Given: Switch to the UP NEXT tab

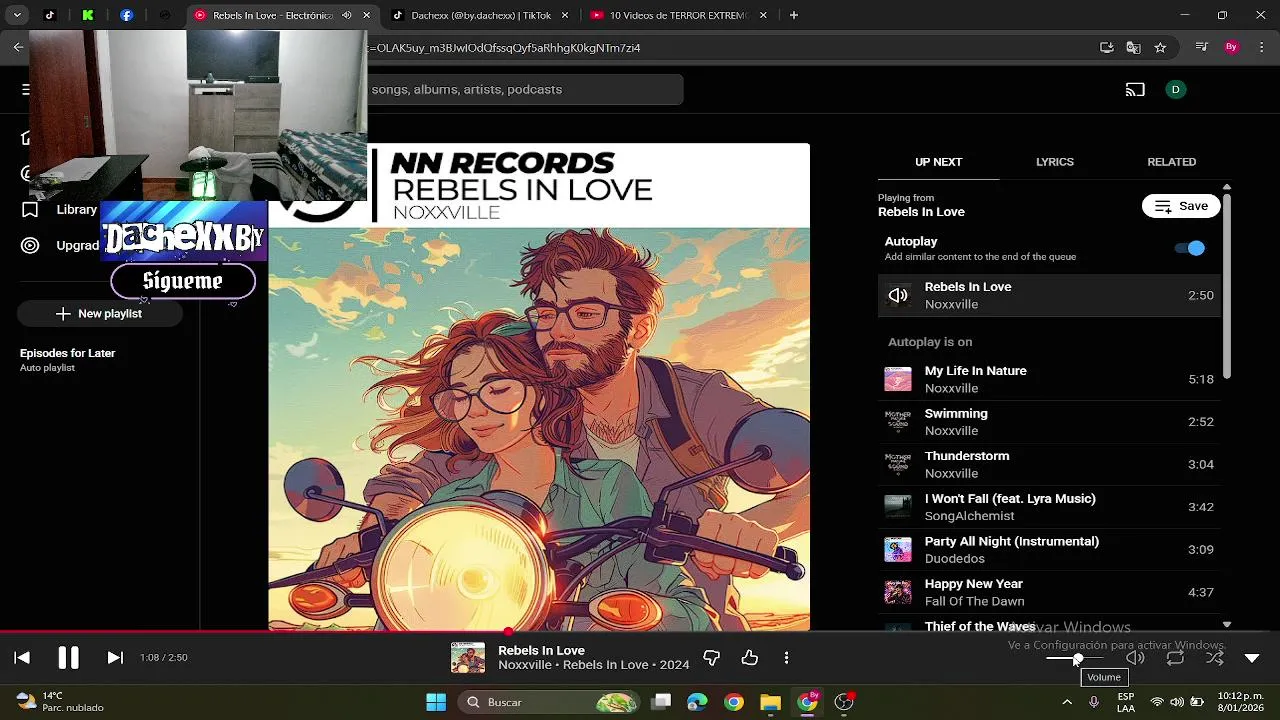Looking at the screenshot, I should (938, 162).
